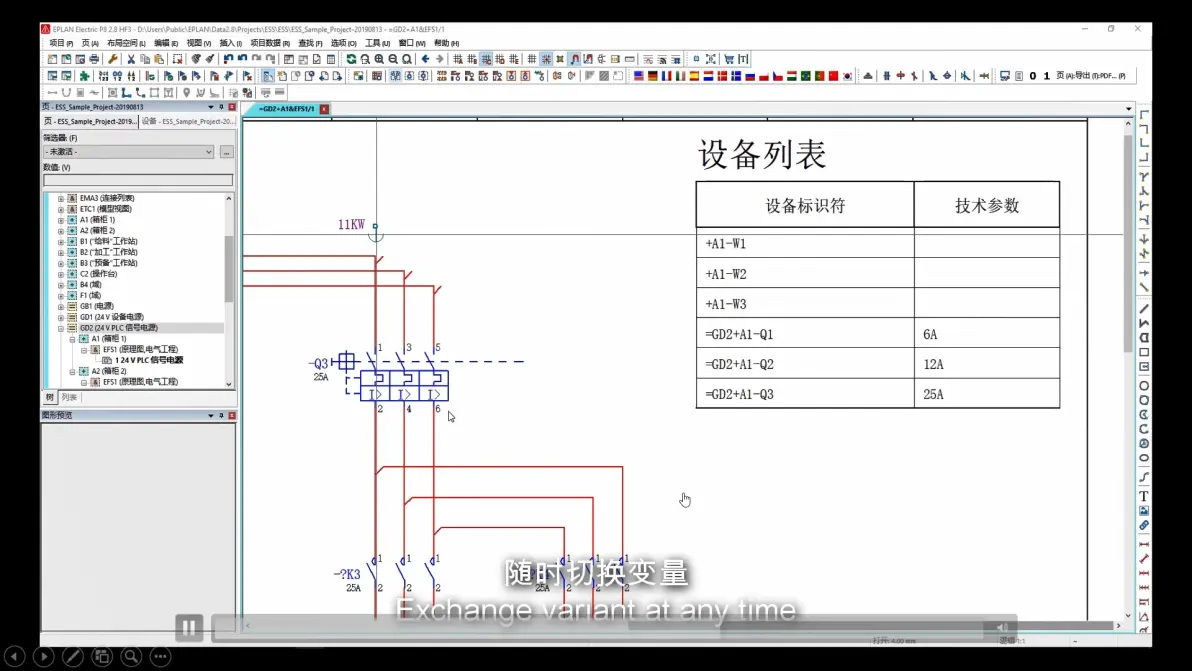Collapse the GD2 (24 V PLC 信号电源) node
Viewport: 1192px width, 671px height.
pyautogui.click(x=61, y=328)
